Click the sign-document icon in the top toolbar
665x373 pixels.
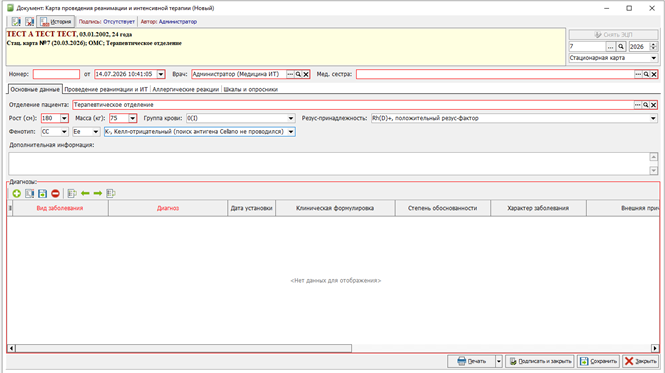click(x=16, y=21)
